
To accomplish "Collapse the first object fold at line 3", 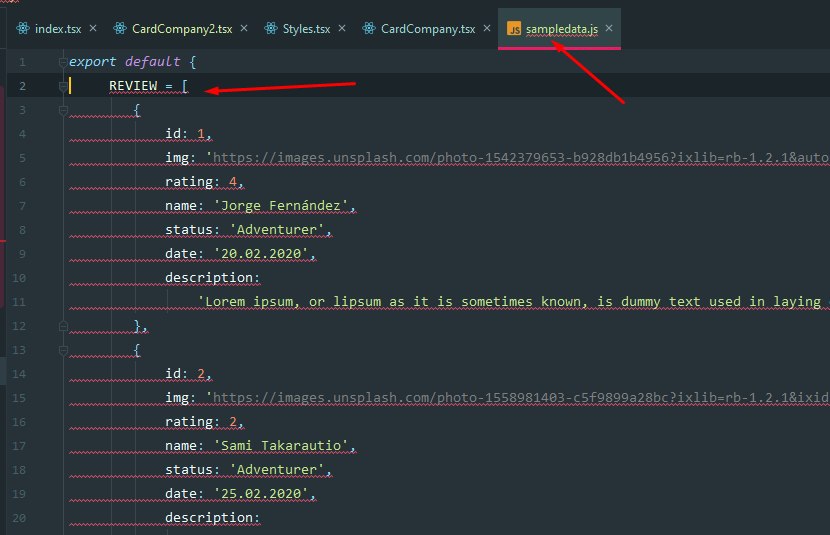I will coord(63,110).
